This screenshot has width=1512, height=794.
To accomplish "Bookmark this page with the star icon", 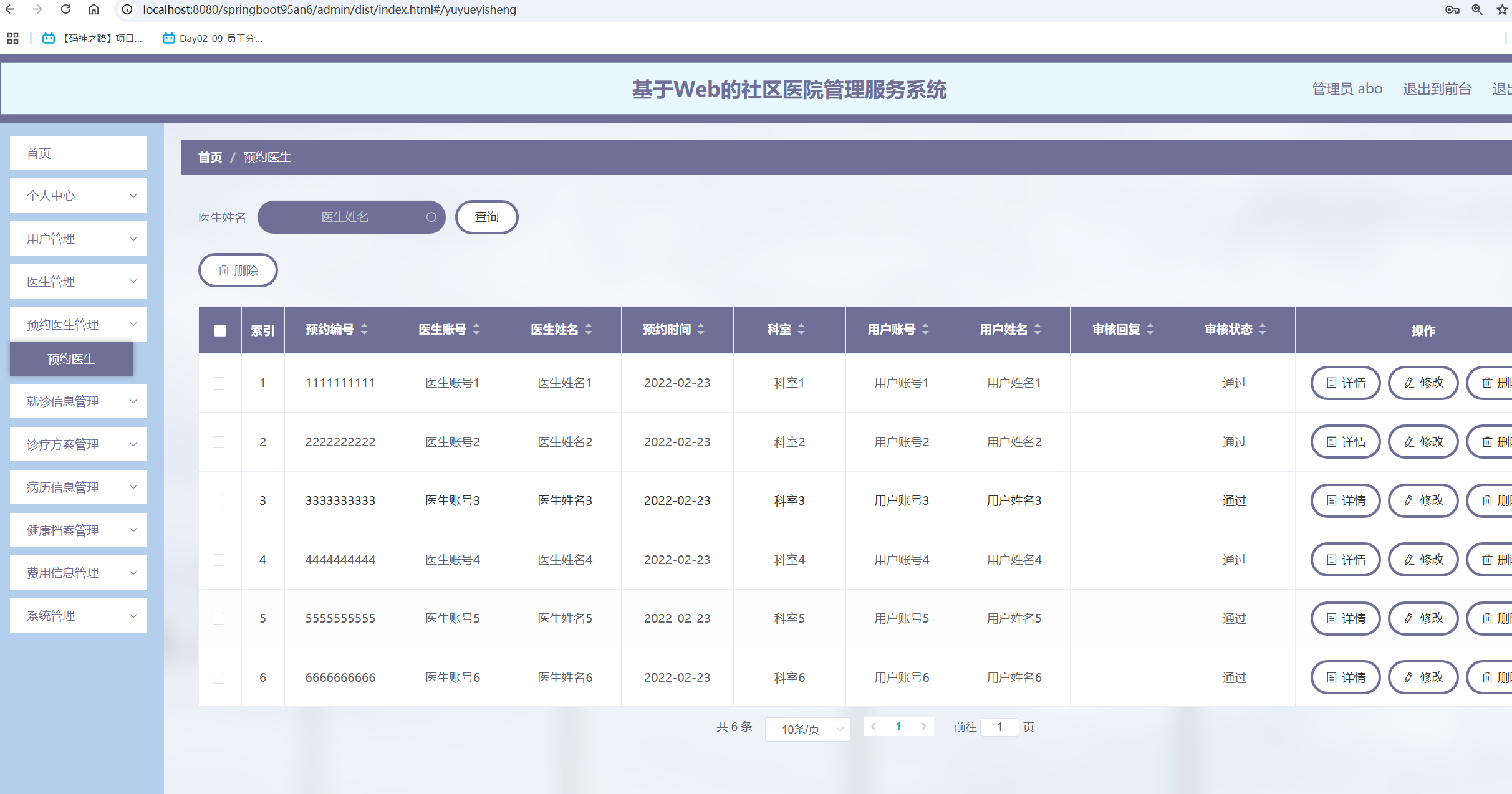I will (1502, 9).
